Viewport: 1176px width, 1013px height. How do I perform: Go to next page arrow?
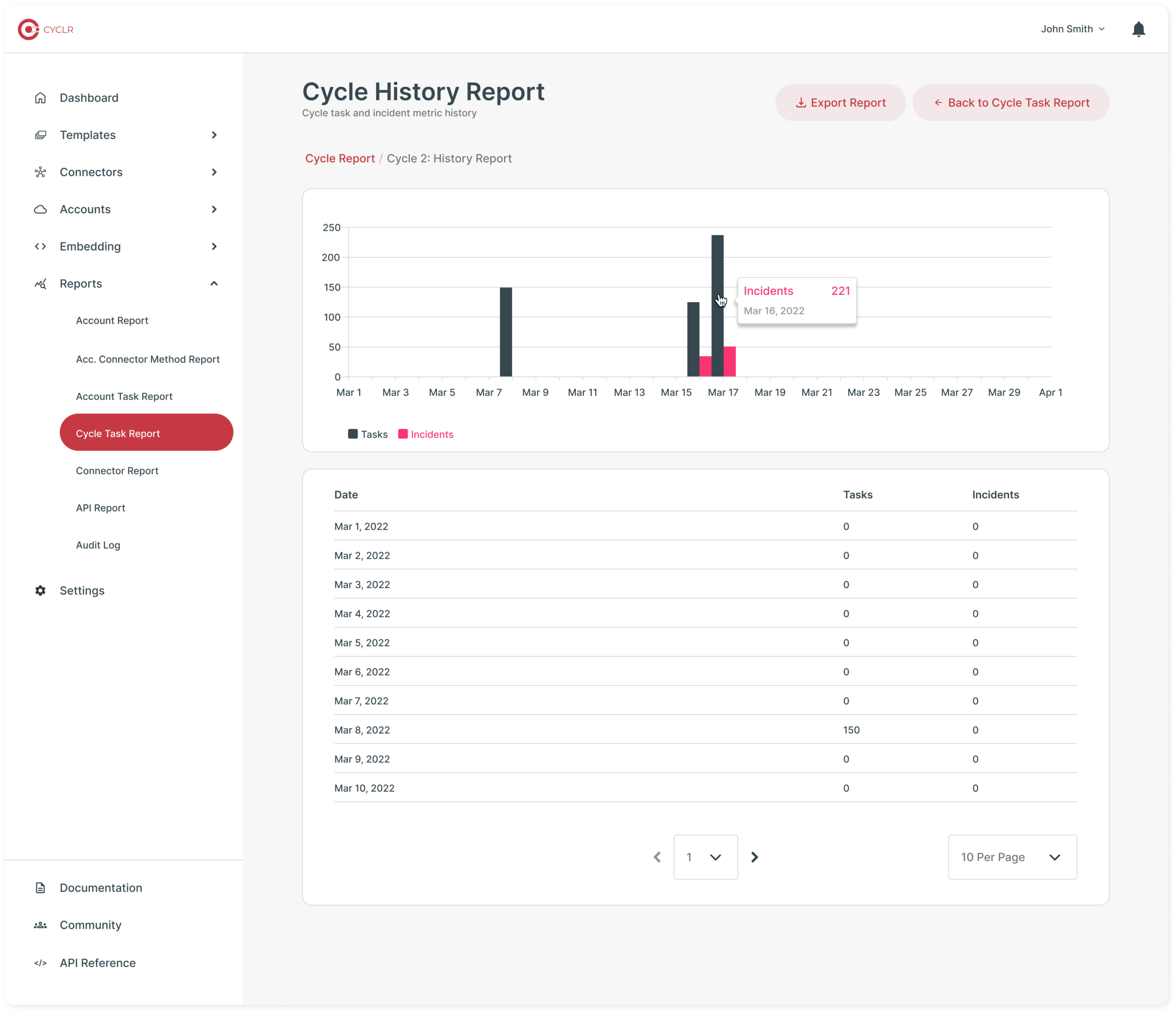pyautogui.click(x=754, y=857)
